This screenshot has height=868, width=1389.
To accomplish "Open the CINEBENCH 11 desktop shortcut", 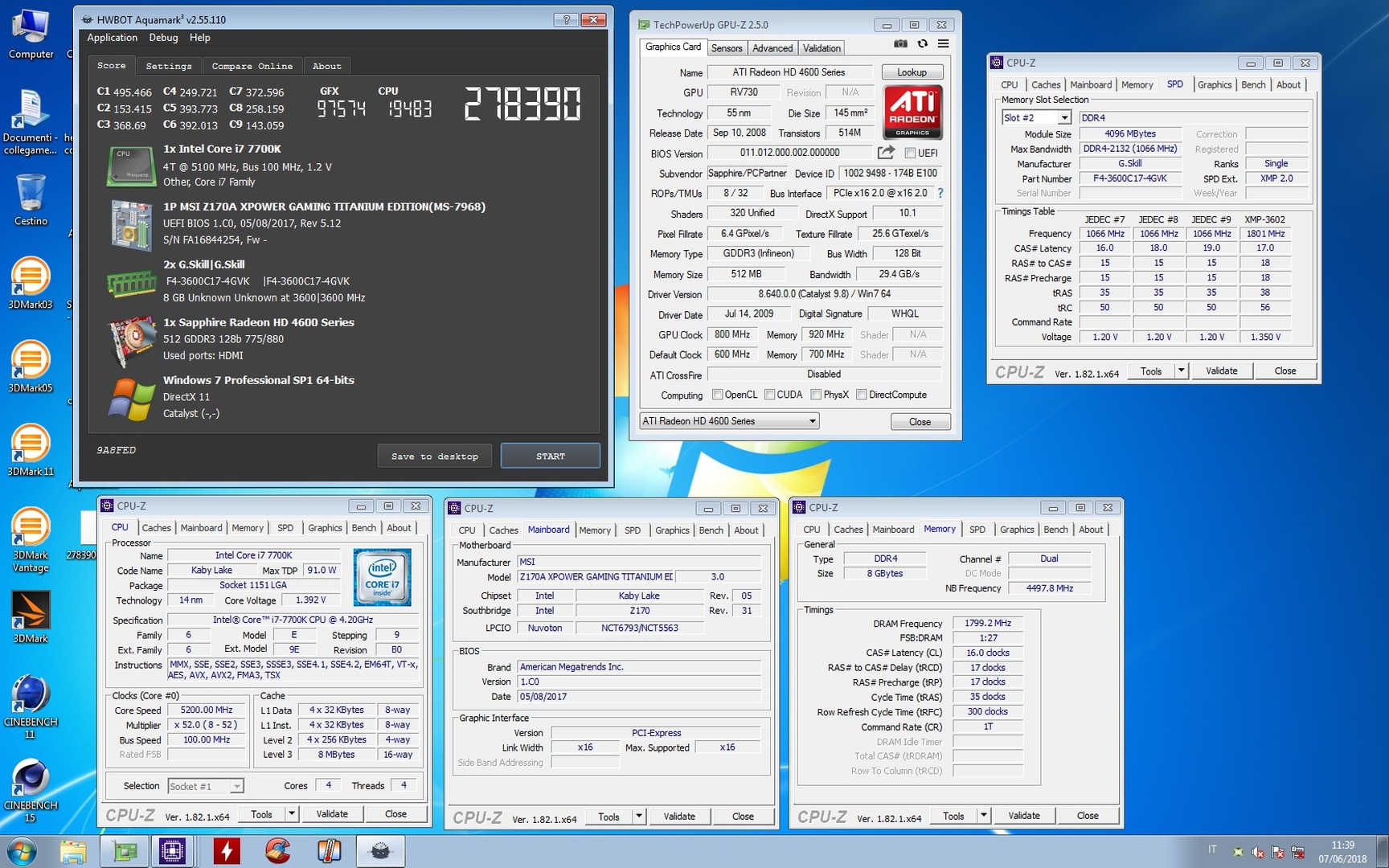I will pyautogui.click(x=31, y=707).
